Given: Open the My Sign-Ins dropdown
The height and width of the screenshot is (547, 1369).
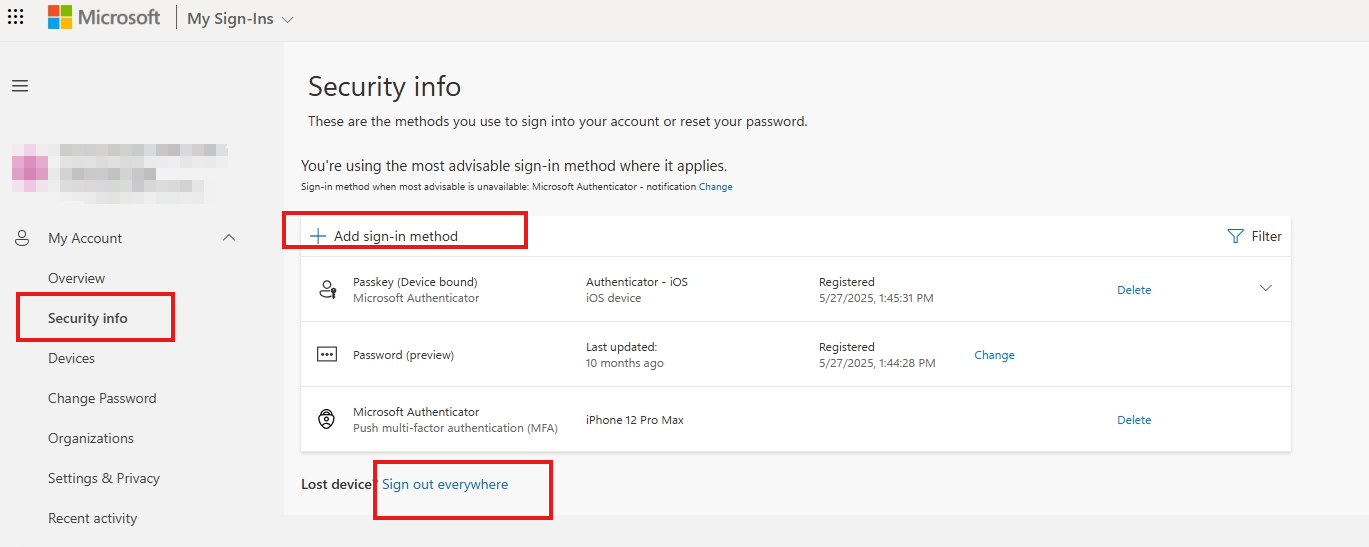Looking at the screenshot, I should (x=240, y=19).
